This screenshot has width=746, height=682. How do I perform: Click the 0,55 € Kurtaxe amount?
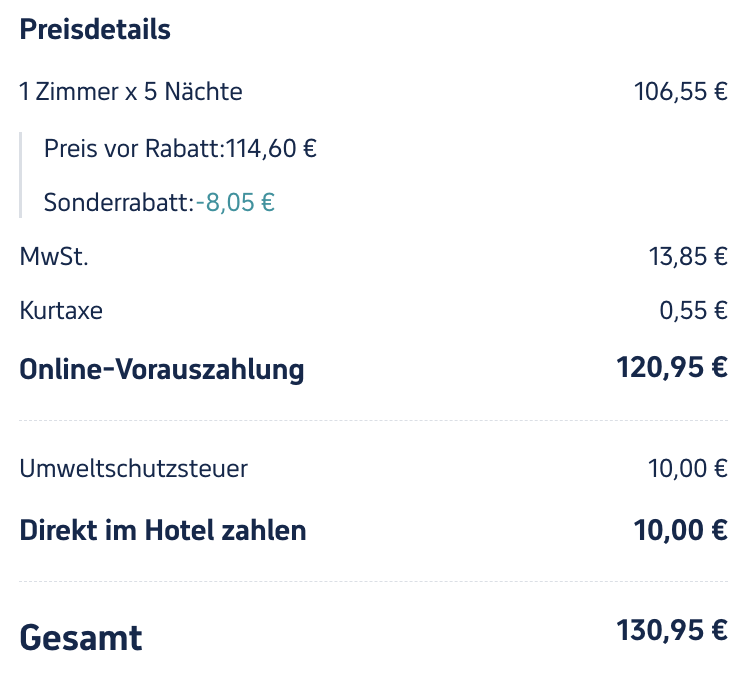694,311
